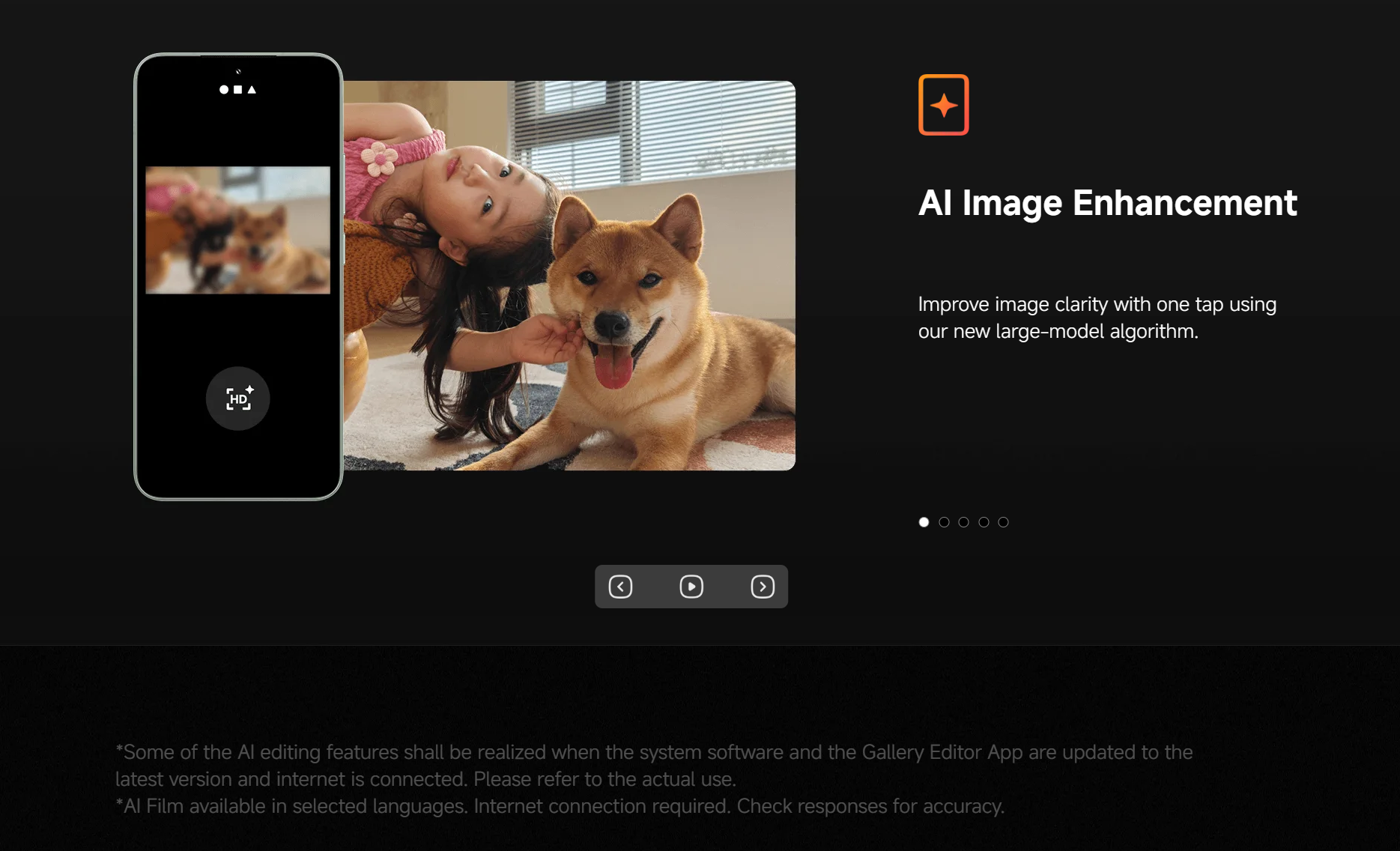Select the first carousel dot indicator

click(924, 522)
